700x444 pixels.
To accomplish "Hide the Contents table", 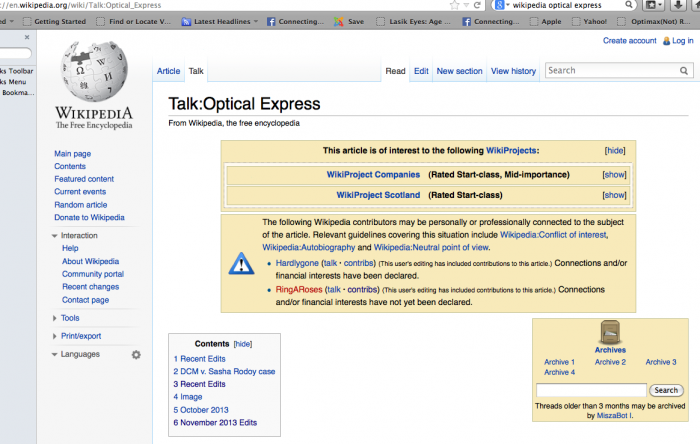I will [x=242, y=344].
